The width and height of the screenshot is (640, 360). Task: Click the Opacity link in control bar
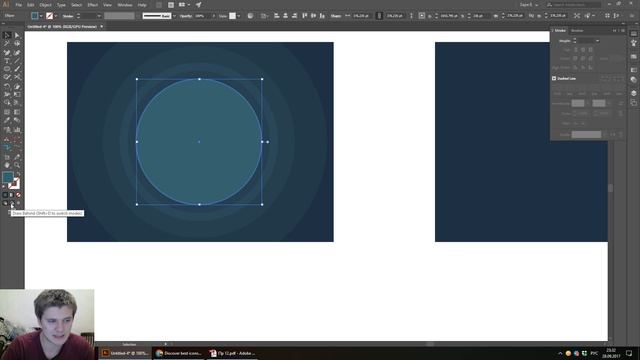pyautogui.click(x=186, y=16)
